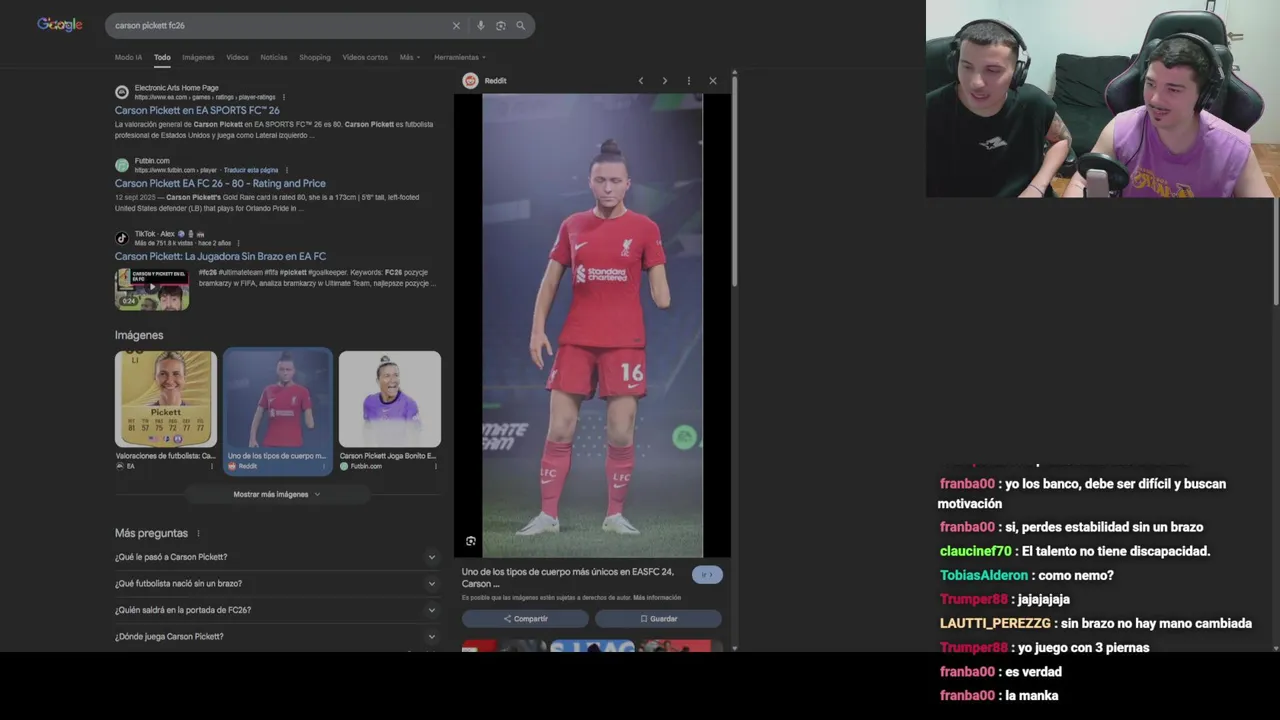Click the Futbin.com favicon
Viewport: 1280px width, 720px height.
click(122, 165)
